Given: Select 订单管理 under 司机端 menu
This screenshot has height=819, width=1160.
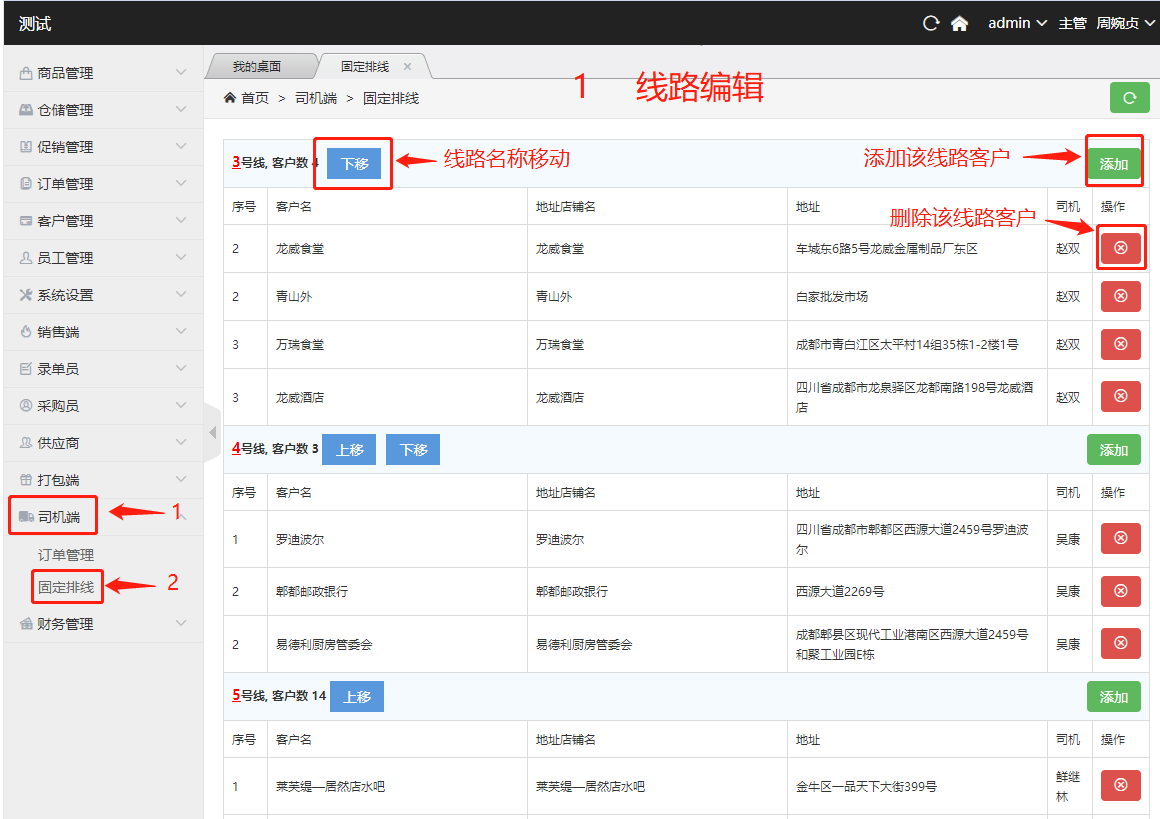Looking at the screenshot, I should (x=66, y=555).
